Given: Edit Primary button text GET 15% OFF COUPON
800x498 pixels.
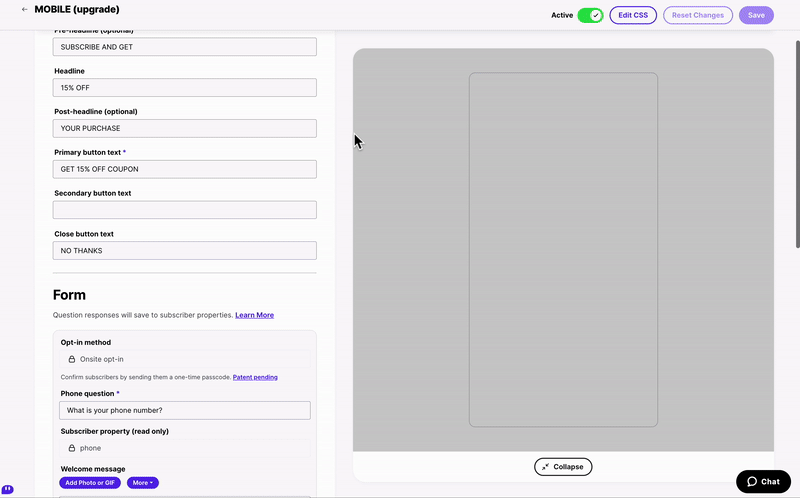Looking at the screenshot, I should click(185, 169).
